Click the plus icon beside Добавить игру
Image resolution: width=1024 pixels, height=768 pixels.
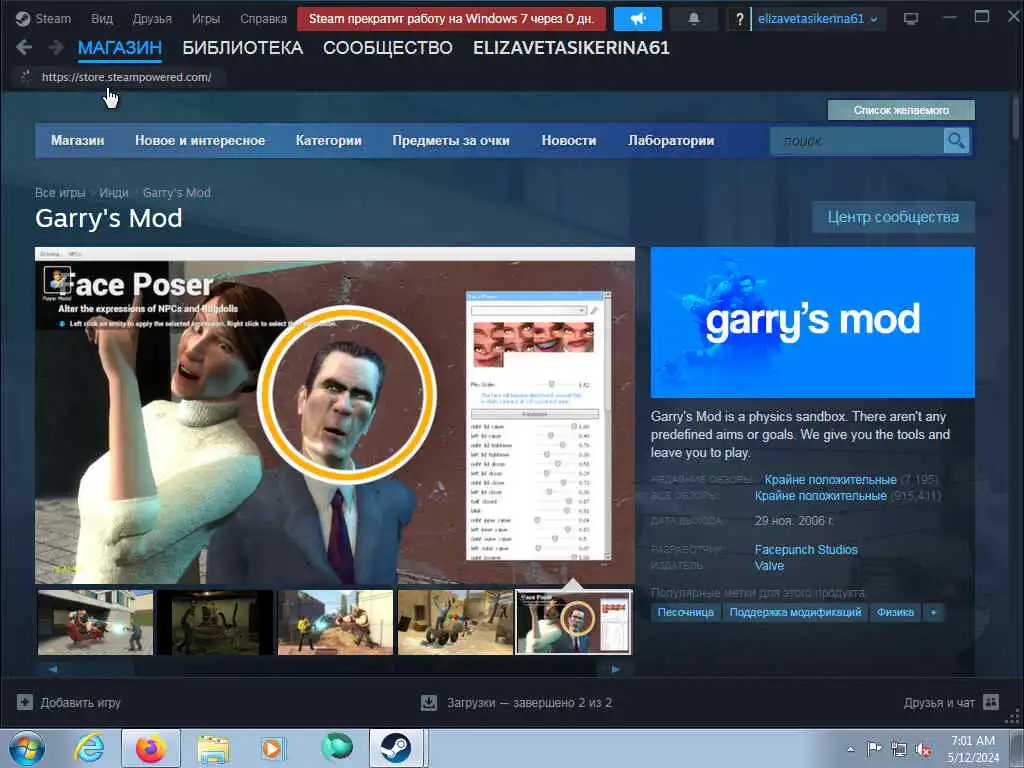tap(25, 702)
